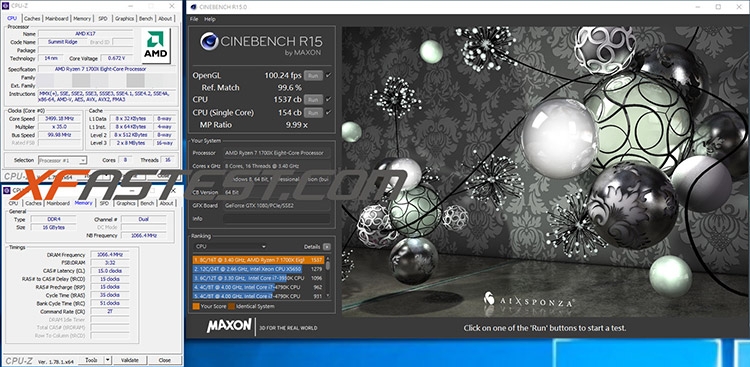Open the Tools dropdown arrow in CPU-Z

(x=108, y=360)
